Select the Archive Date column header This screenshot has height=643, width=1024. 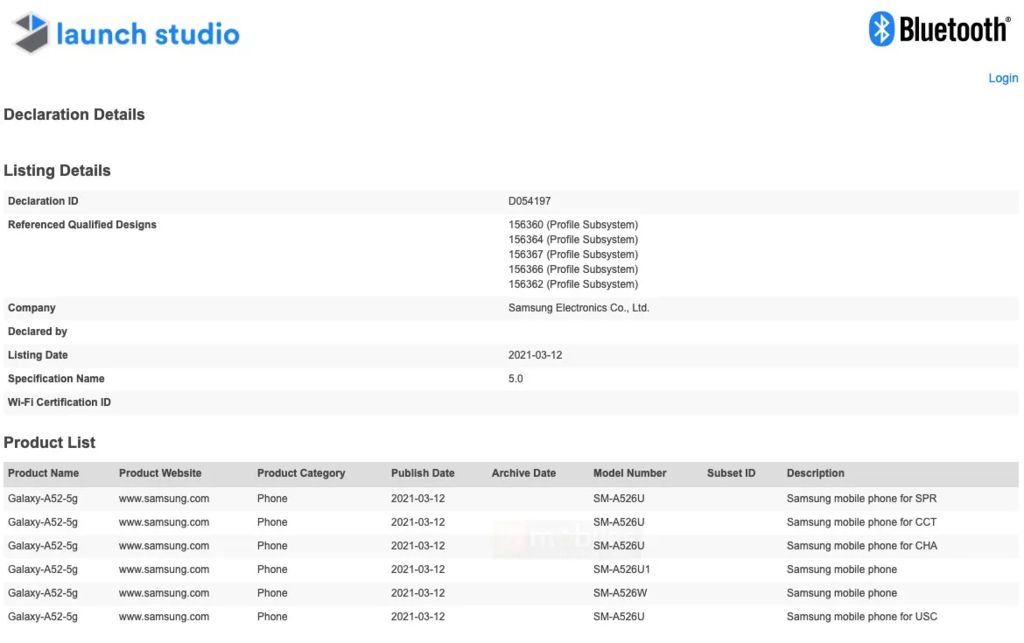(523, 473)
